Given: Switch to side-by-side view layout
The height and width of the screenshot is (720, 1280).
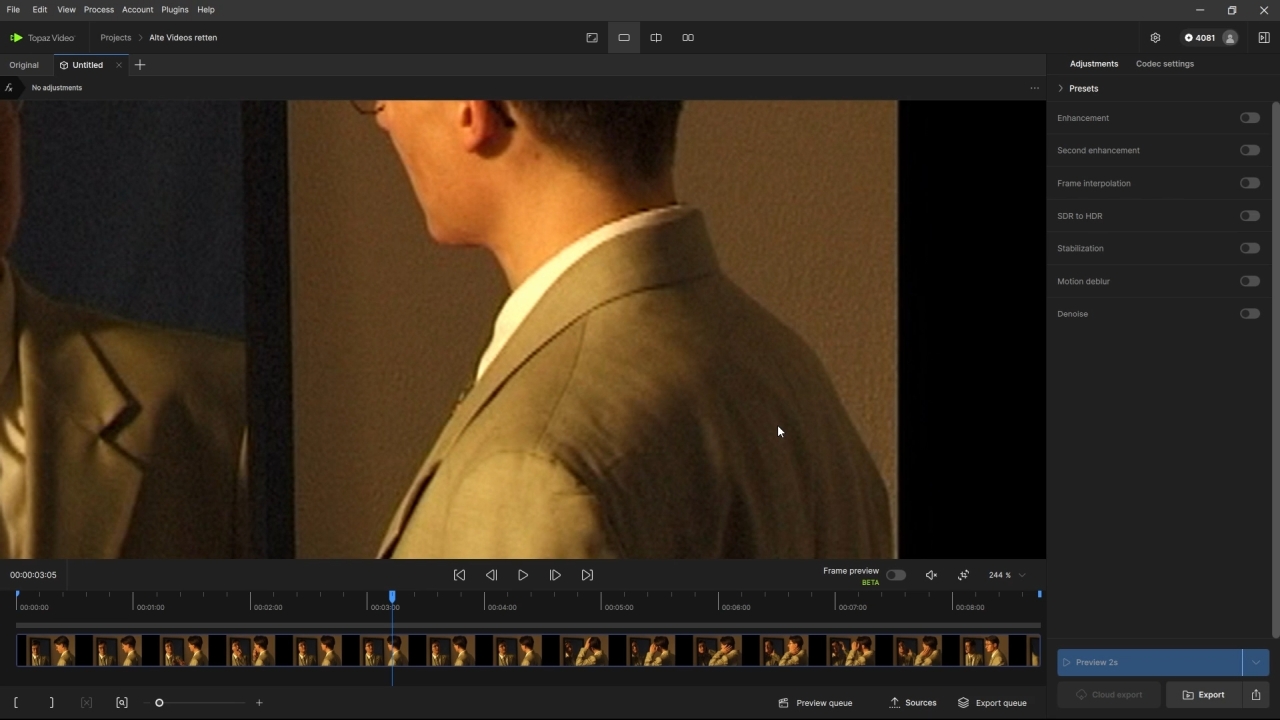Looking at the screenshot, I should 688,38.
